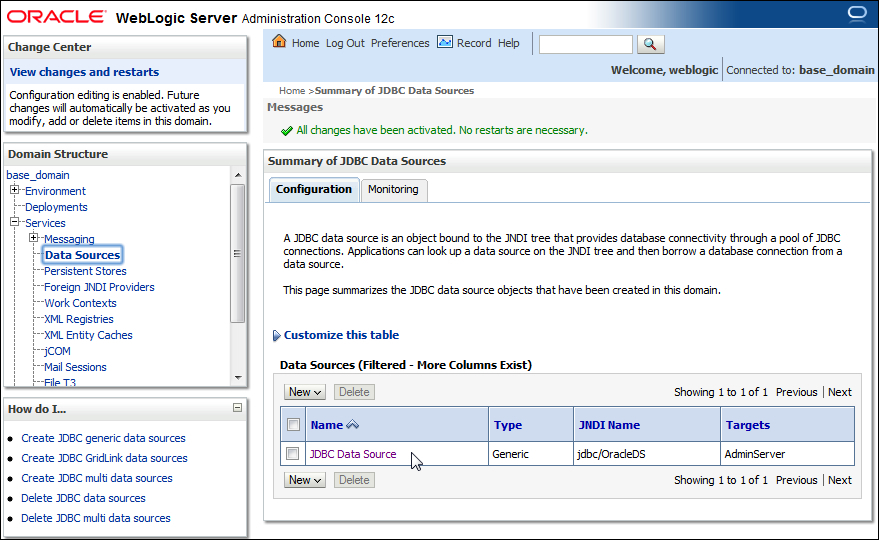879x540 pixels.
Task: Select Data Sources tree item
Action: click(x=82, y=255)
